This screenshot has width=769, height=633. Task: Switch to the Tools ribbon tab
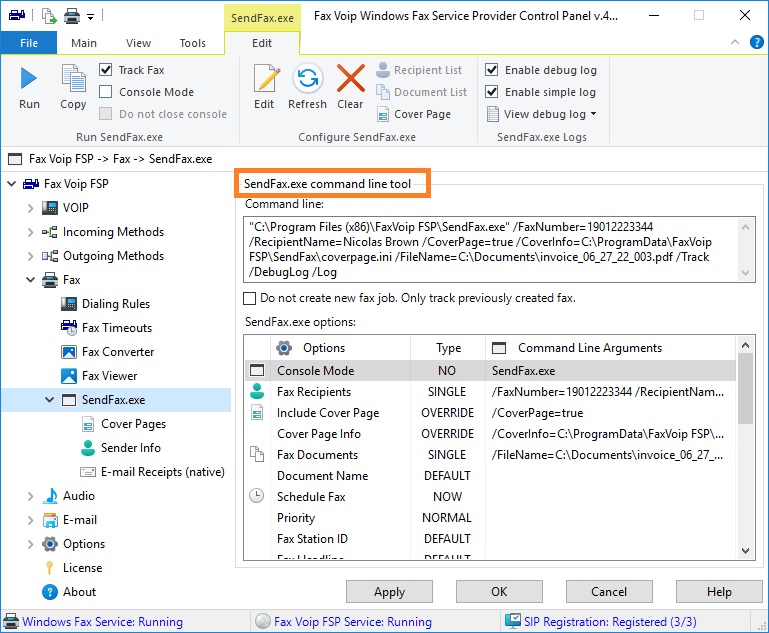(x=192, y=43)
